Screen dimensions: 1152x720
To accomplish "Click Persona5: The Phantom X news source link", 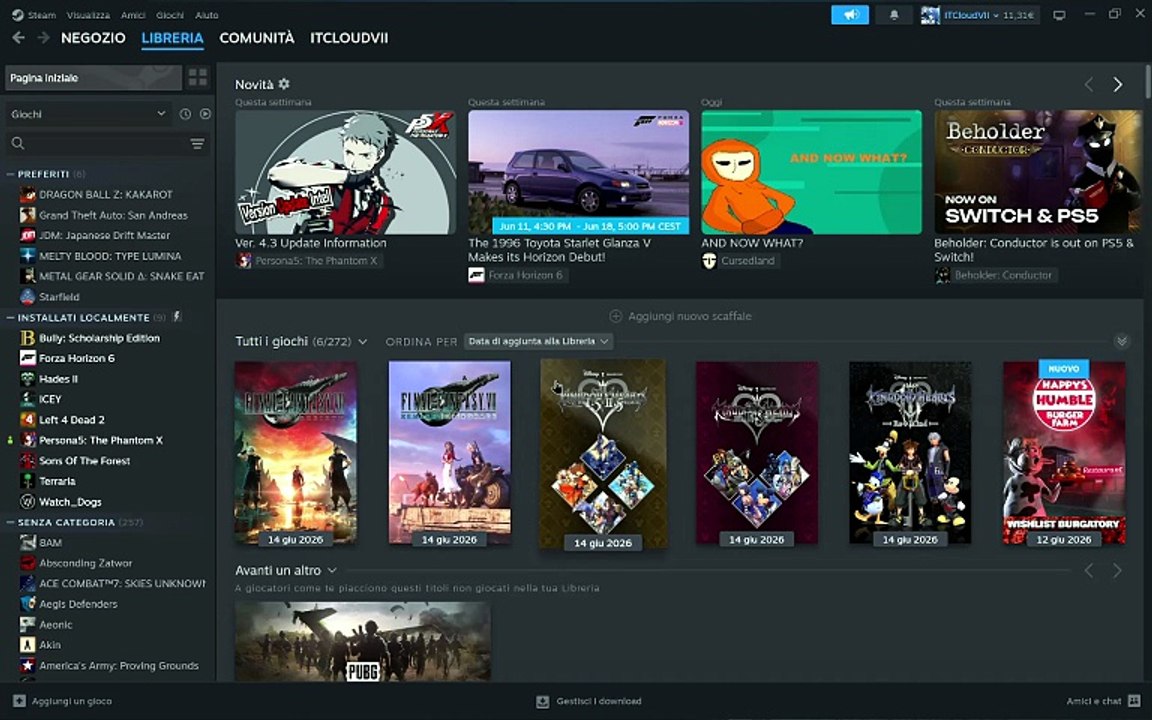I will 309,260.
